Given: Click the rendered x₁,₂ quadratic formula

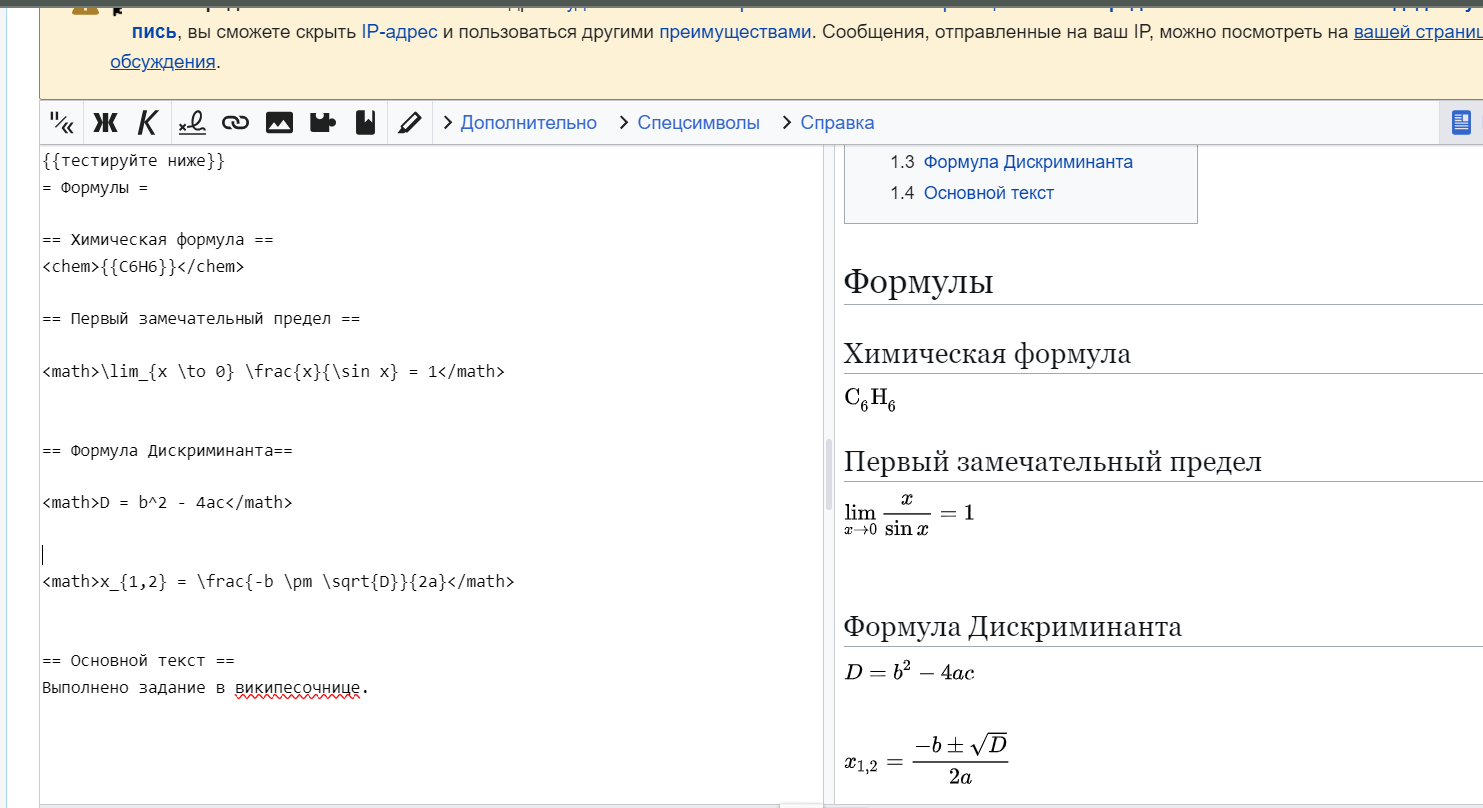Looking at the screenshot, I should pyautogui.click(x=926, y=759).
